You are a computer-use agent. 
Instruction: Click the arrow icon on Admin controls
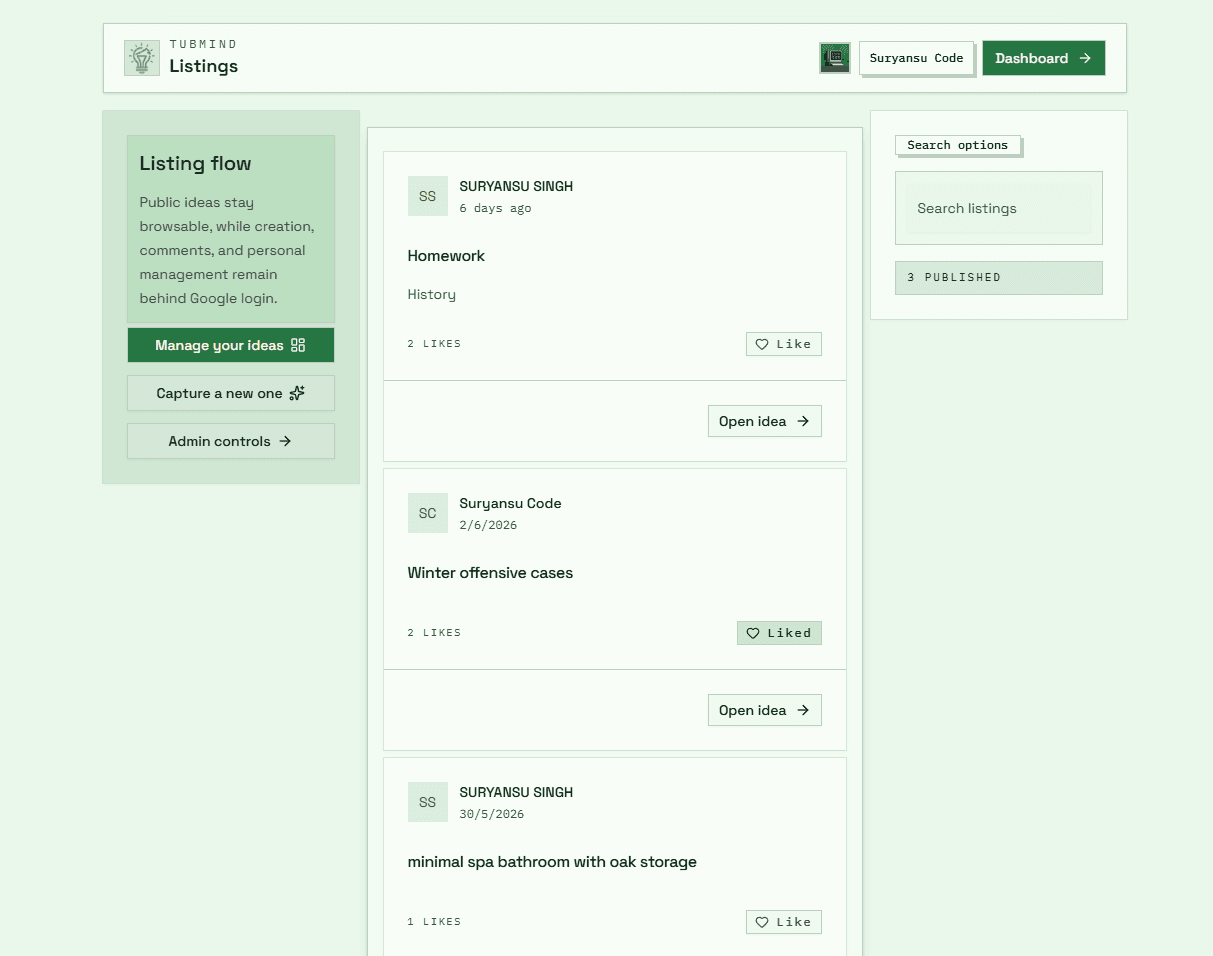tap(285, 441)
